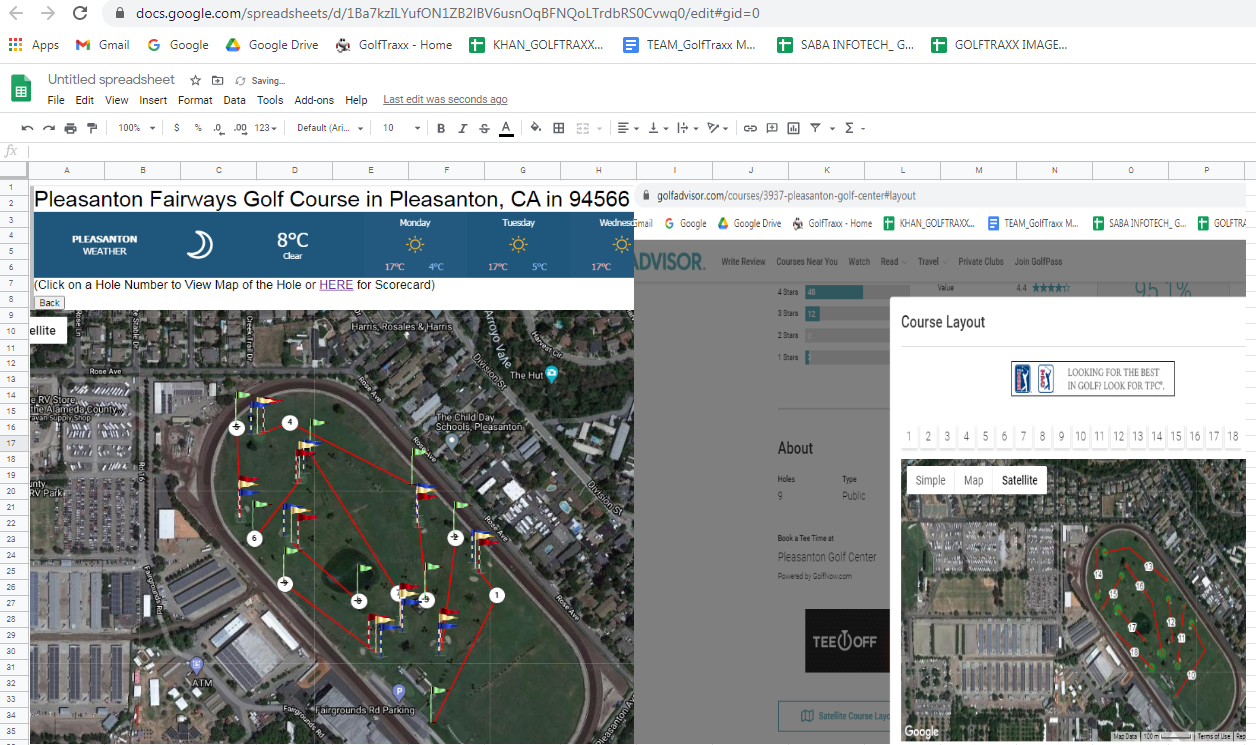Open the Insert menu
Image resolution: width=1256 pixels, height=745 pixels.
[x=153, y=100]
